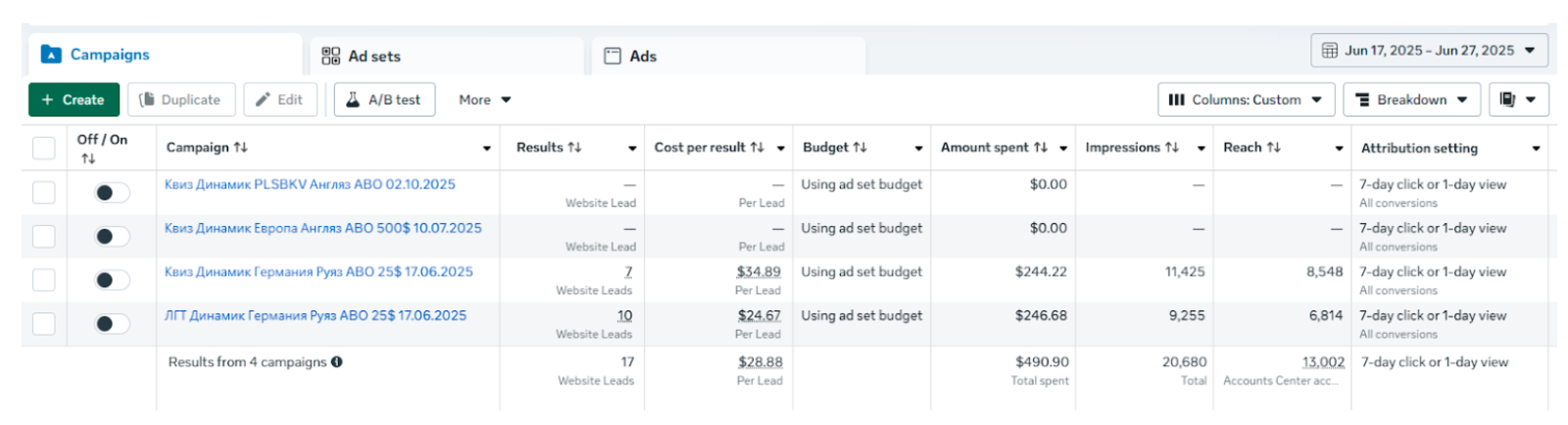The width and height of the screenshot is (1568, 425).
Task: Toggle the ЛГТ Динамик Германия campaign switch
Action: [x=112, y=324]
